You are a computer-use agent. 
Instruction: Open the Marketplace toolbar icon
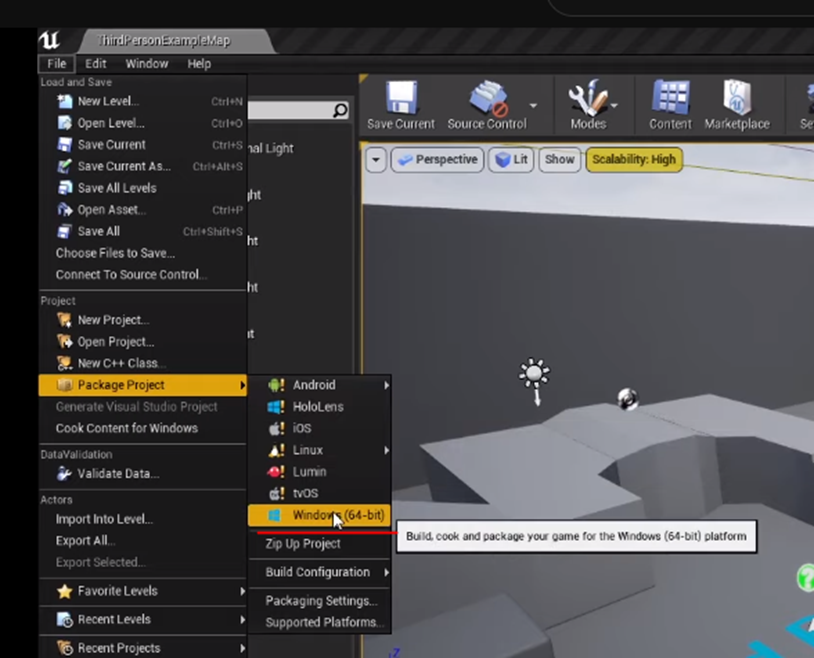737,97
